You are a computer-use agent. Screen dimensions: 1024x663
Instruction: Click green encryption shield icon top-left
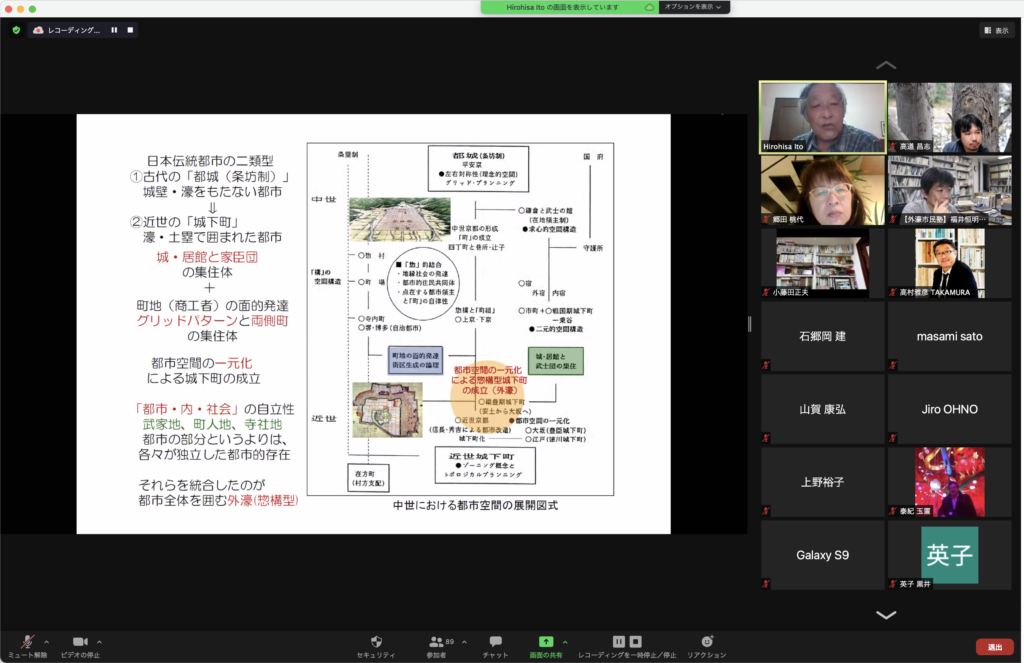pos(16,30)
